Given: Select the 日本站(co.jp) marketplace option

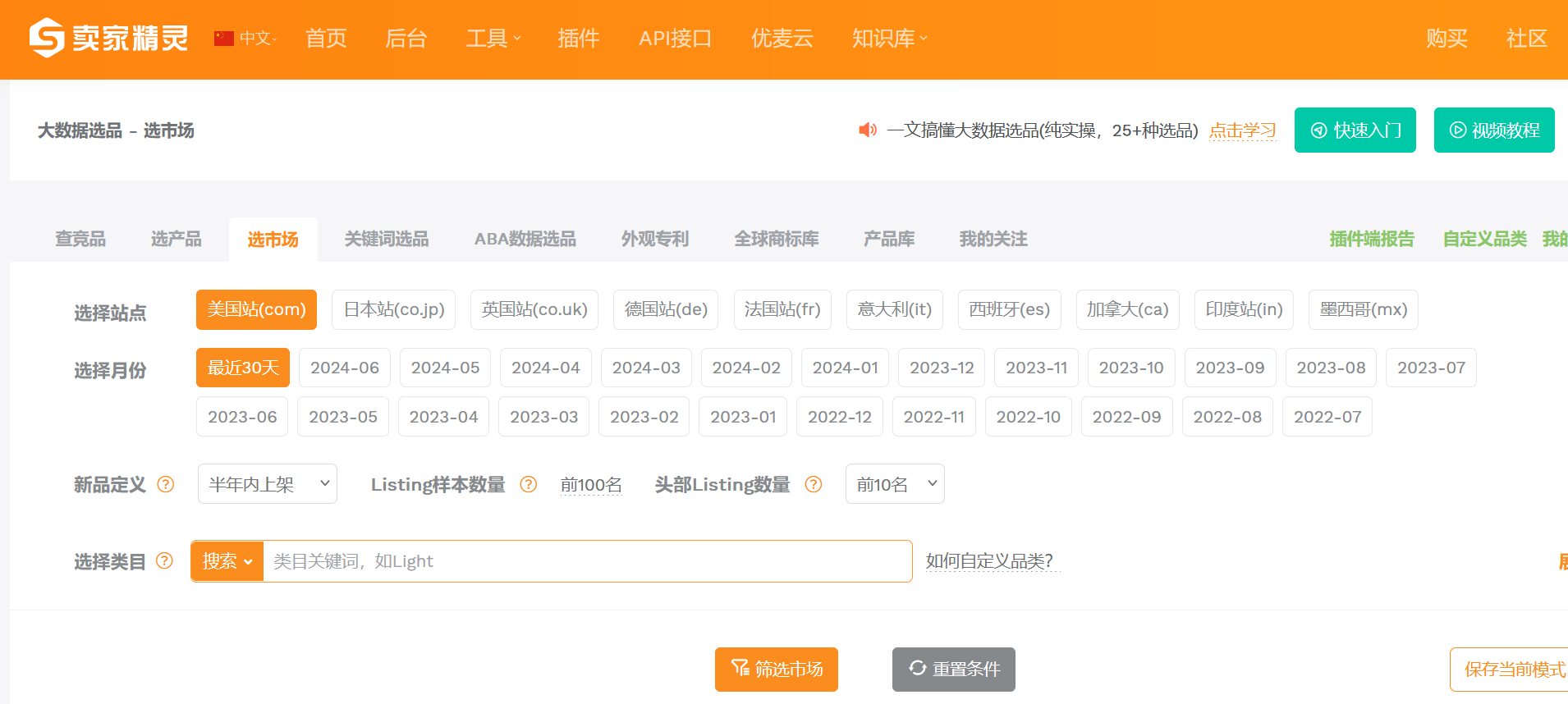Looking at the screenshot, I should [x=394, y=309].
